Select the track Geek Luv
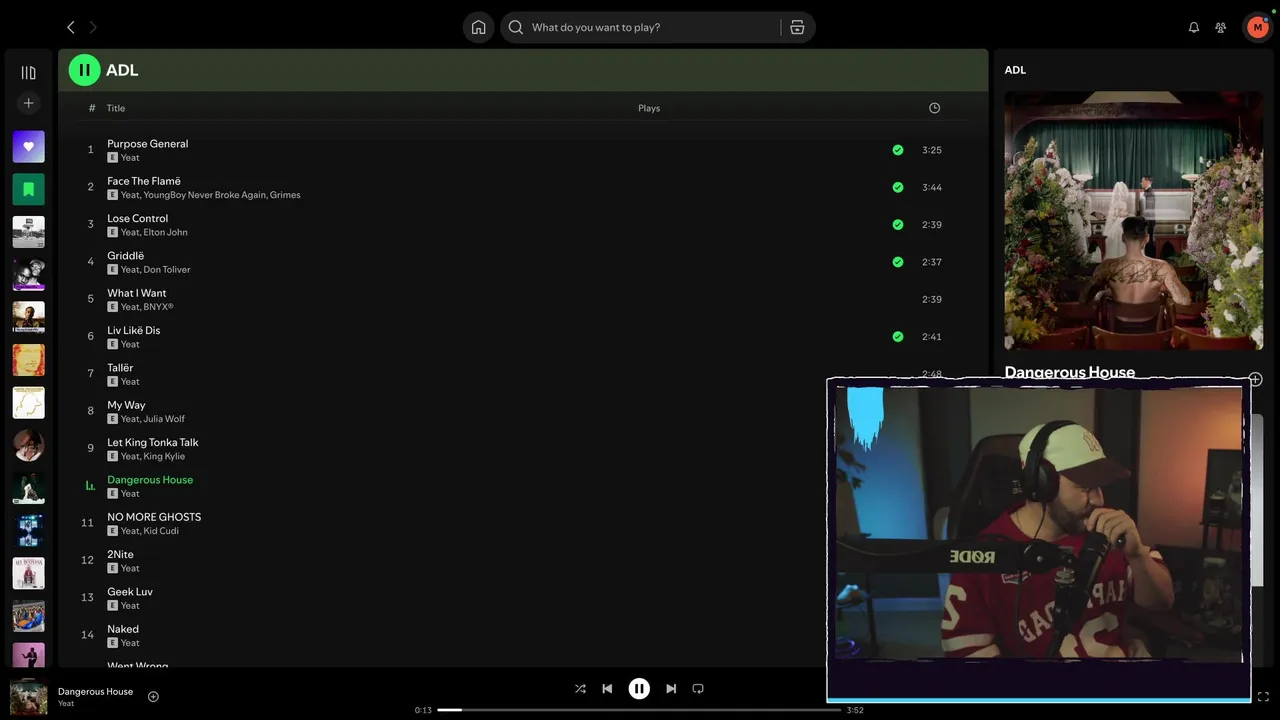The height and width of the screenshot is (720, 1280). [130, 592]
